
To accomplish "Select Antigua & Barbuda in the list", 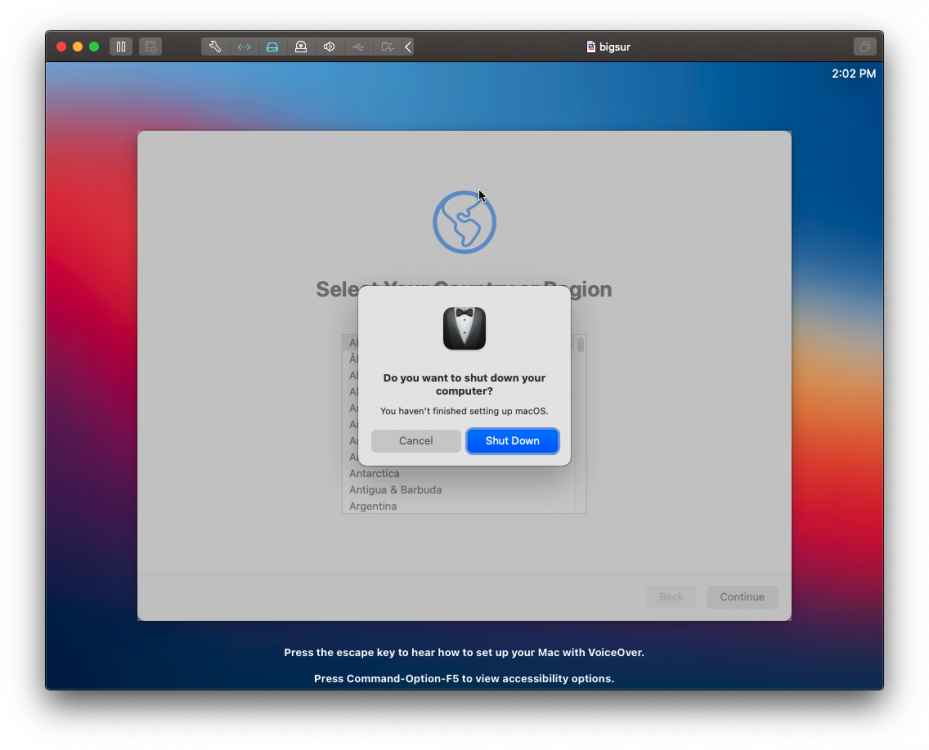I will pos(395,490).
